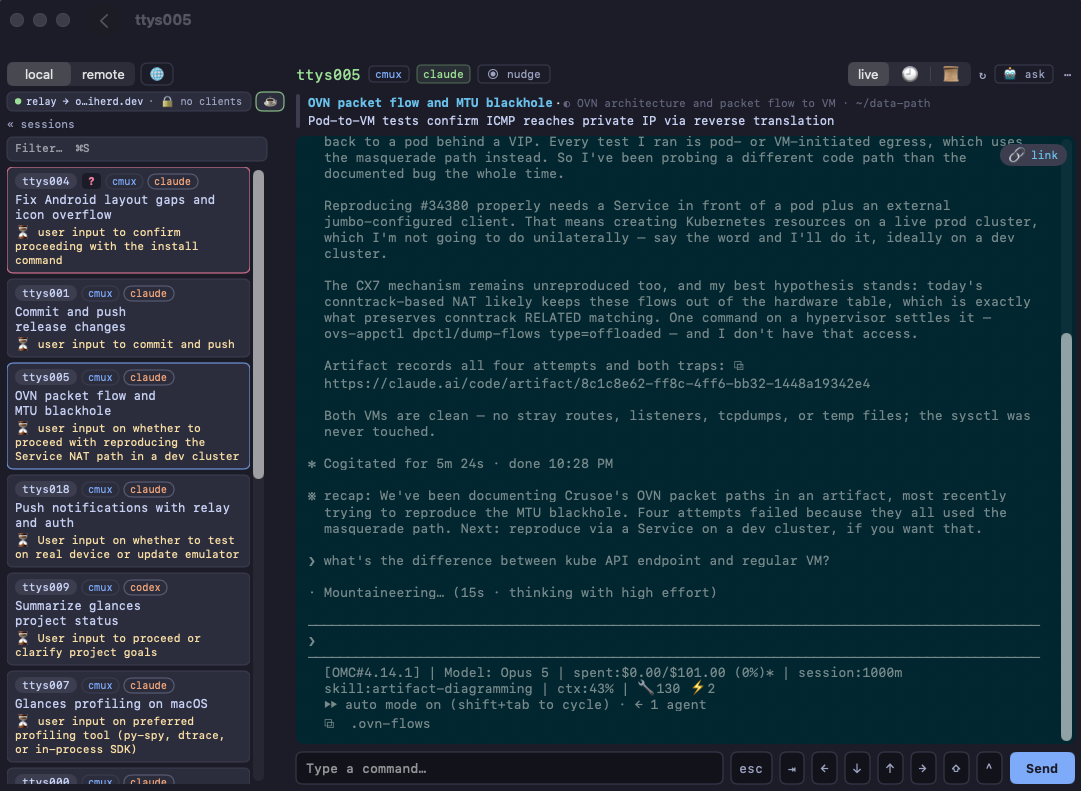Click the left arrow key button

(825, 769)
